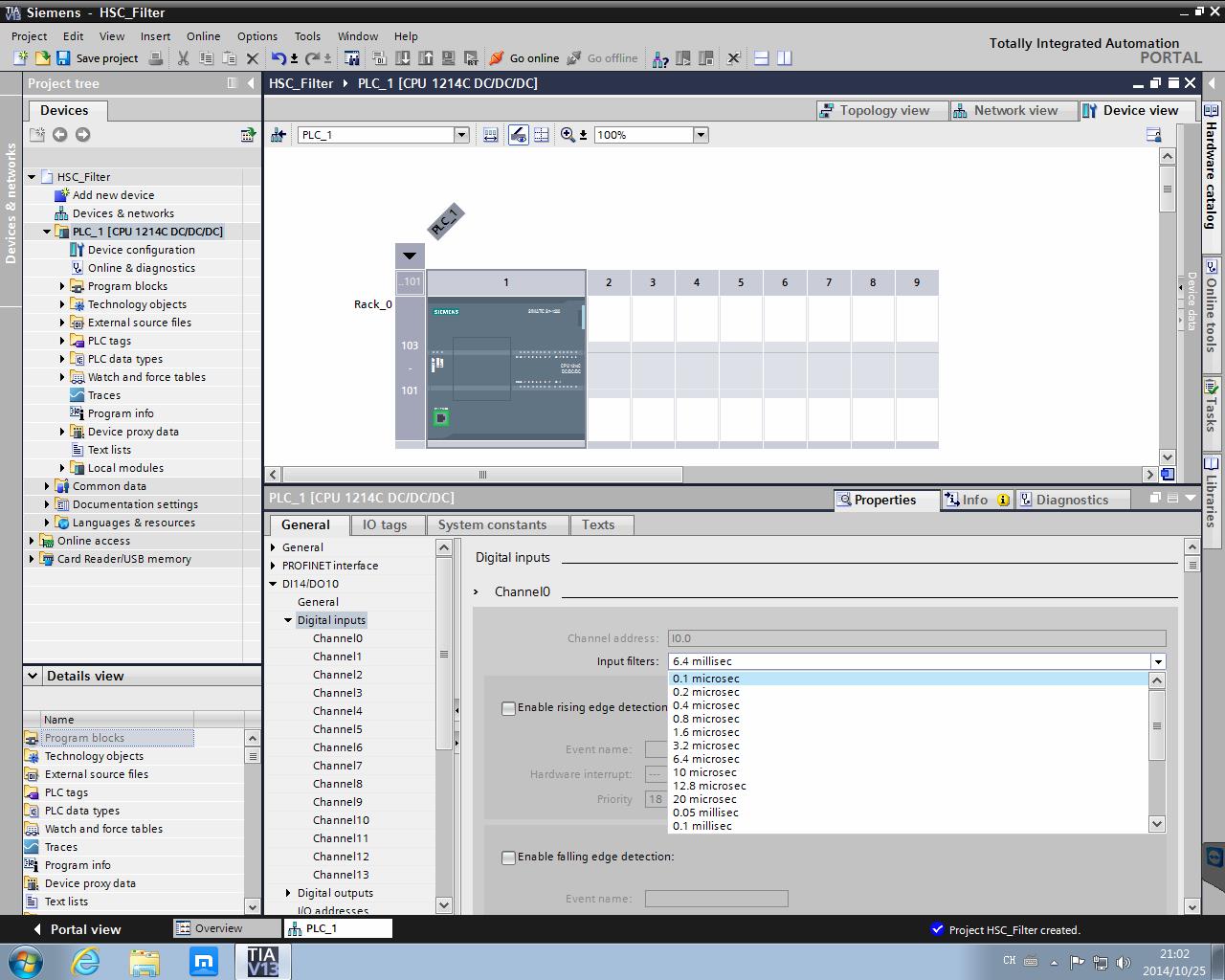The height and width of the screenshot is (980, 1225).
Task: Click the Save project toolbar button
Action: pyautogui.click(x=97, y=58)
